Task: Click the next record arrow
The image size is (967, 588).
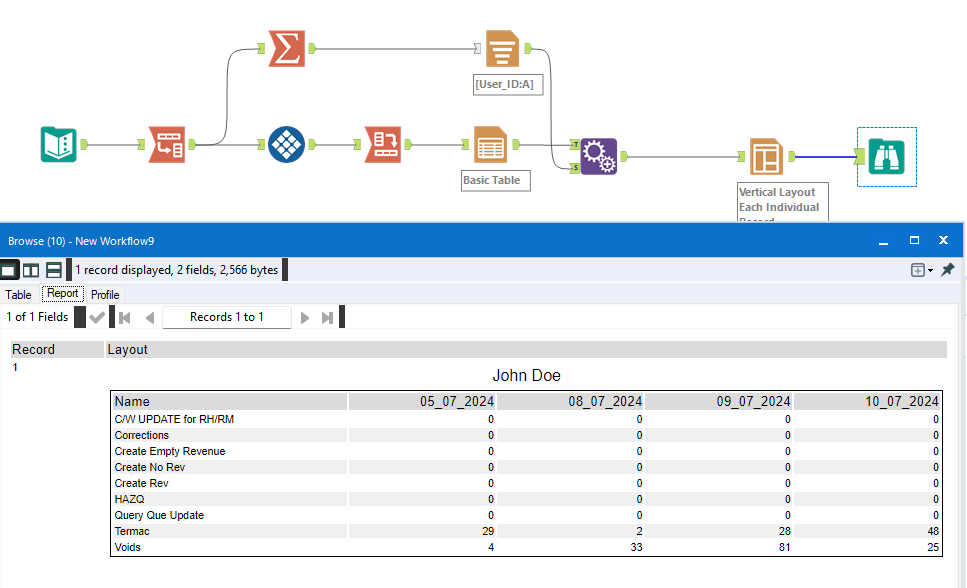Action: [x=305, y=316]
